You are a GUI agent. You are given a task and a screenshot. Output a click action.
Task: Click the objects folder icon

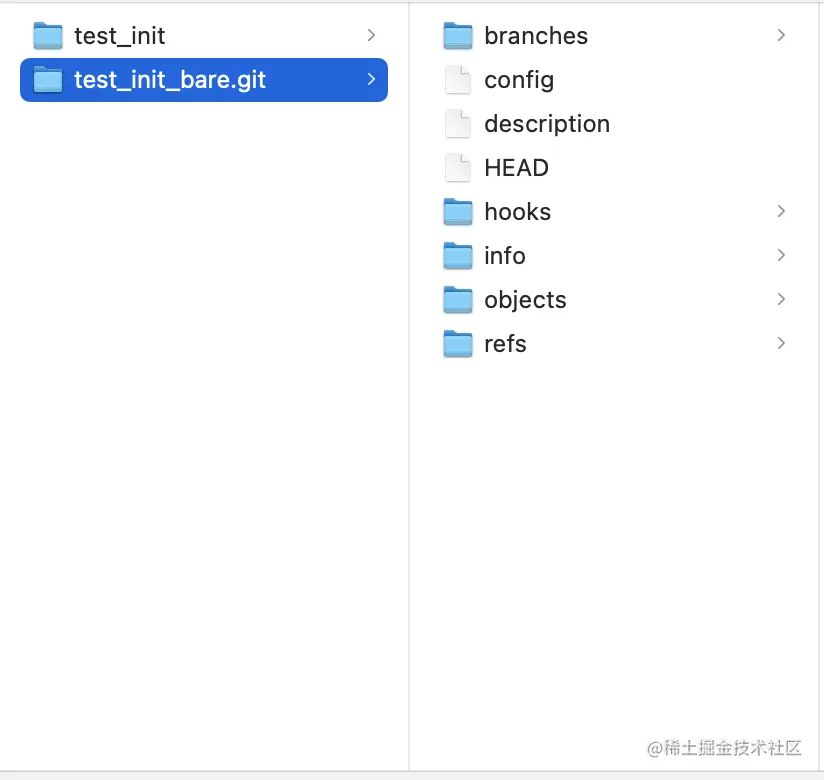point(458,300)
